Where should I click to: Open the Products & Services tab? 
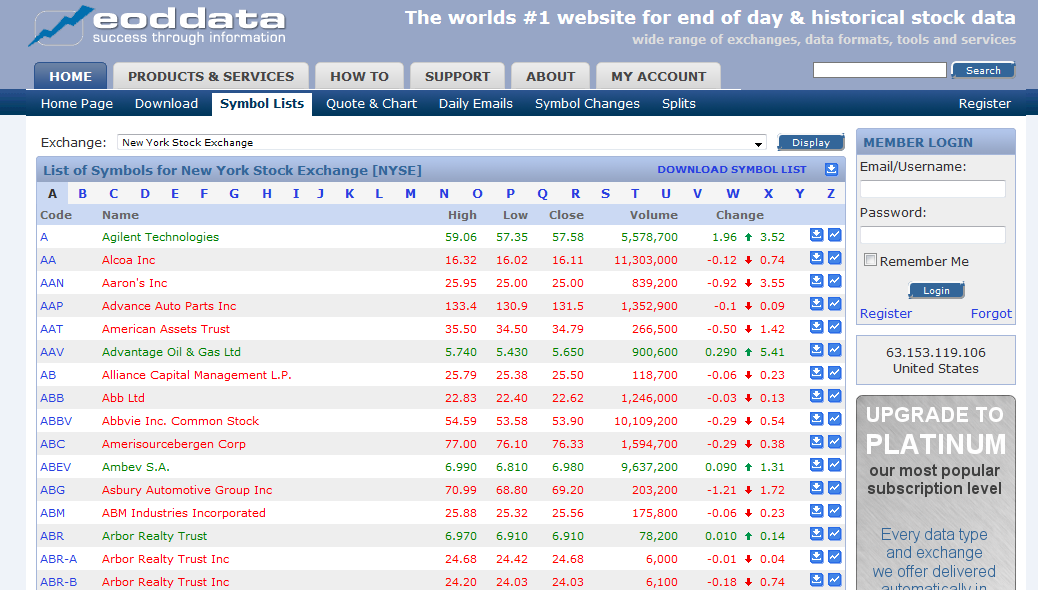click(211, 76)
